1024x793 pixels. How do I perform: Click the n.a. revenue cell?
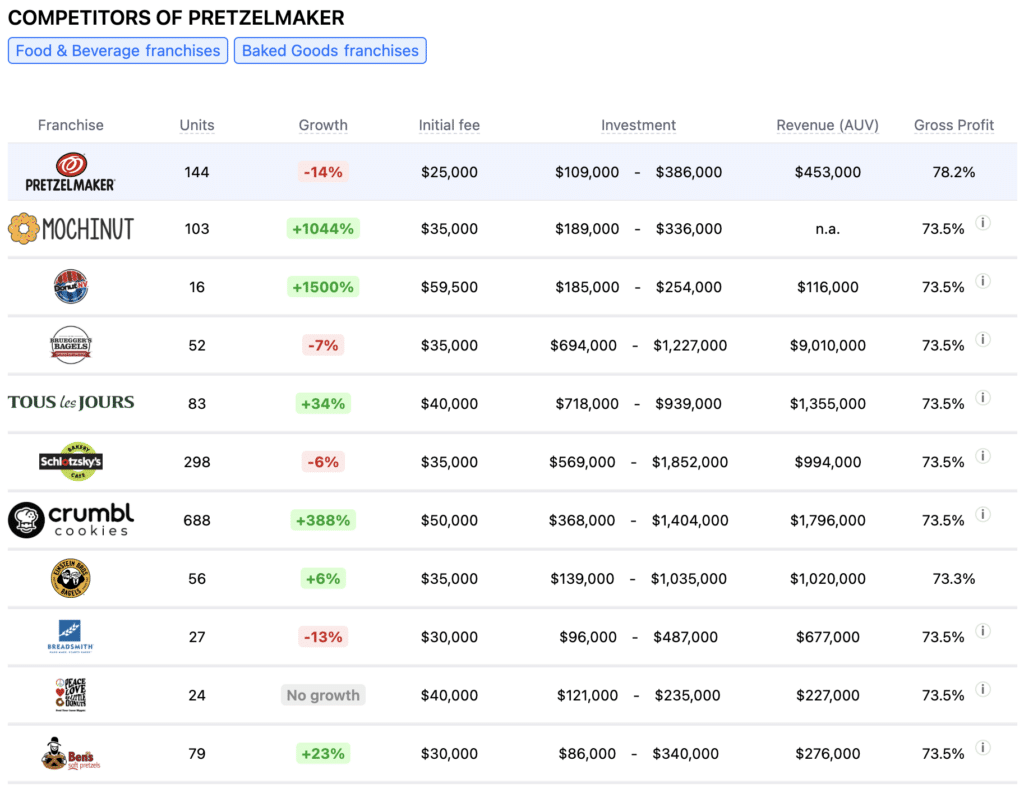[x=827, y=229]
